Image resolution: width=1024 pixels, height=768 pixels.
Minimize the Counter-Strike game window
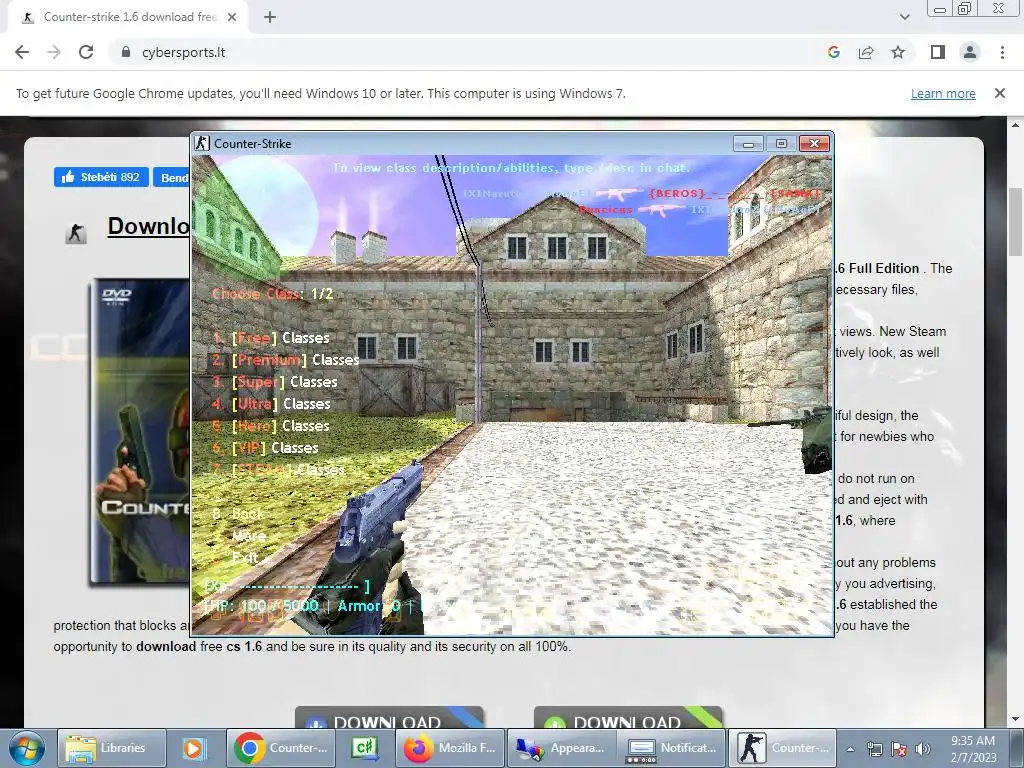point(748,143)
